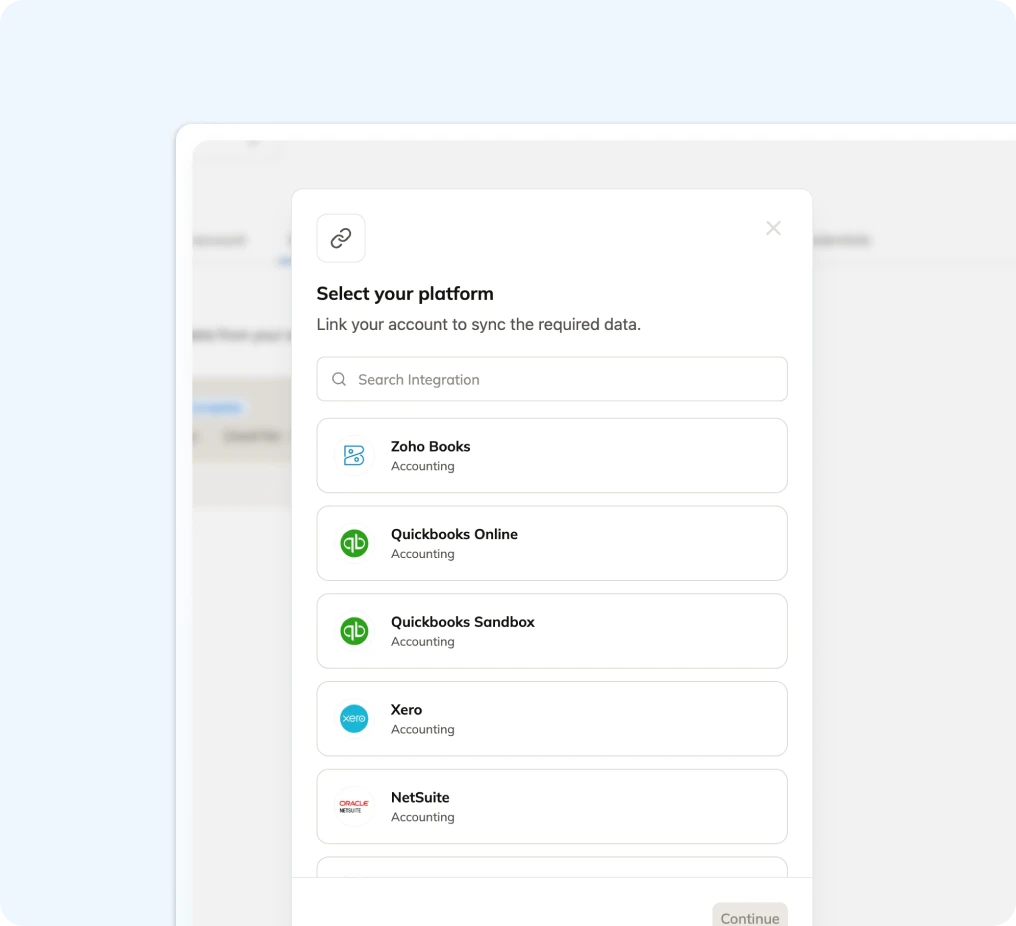
Task: Click the X to dismiss the platform dialog
Action: pyautogui.click(x=773, y=228)
